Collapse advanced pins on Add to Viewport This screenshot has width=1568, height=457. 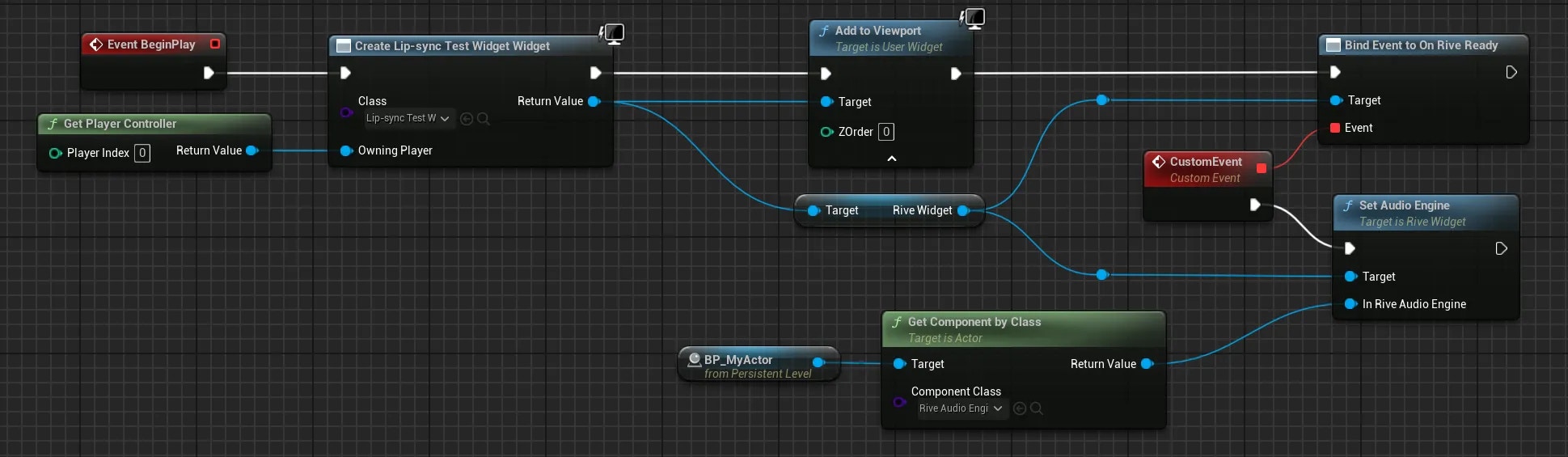(891, 159)
